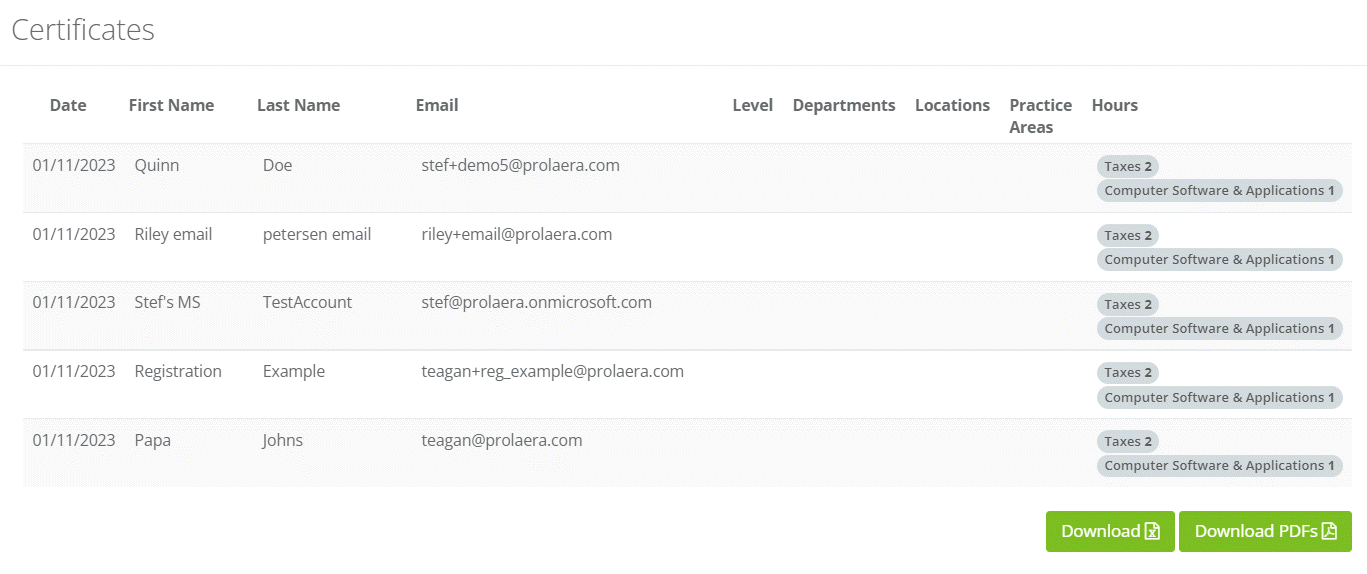Click the Taxes 2 tag in Quinn's row

pyautogui.click(x=1128, y=167)
